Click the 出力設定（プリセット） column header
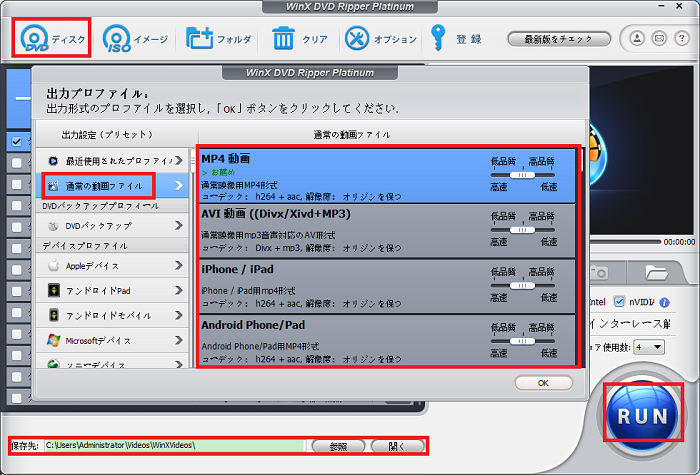 tap(107, 134)
